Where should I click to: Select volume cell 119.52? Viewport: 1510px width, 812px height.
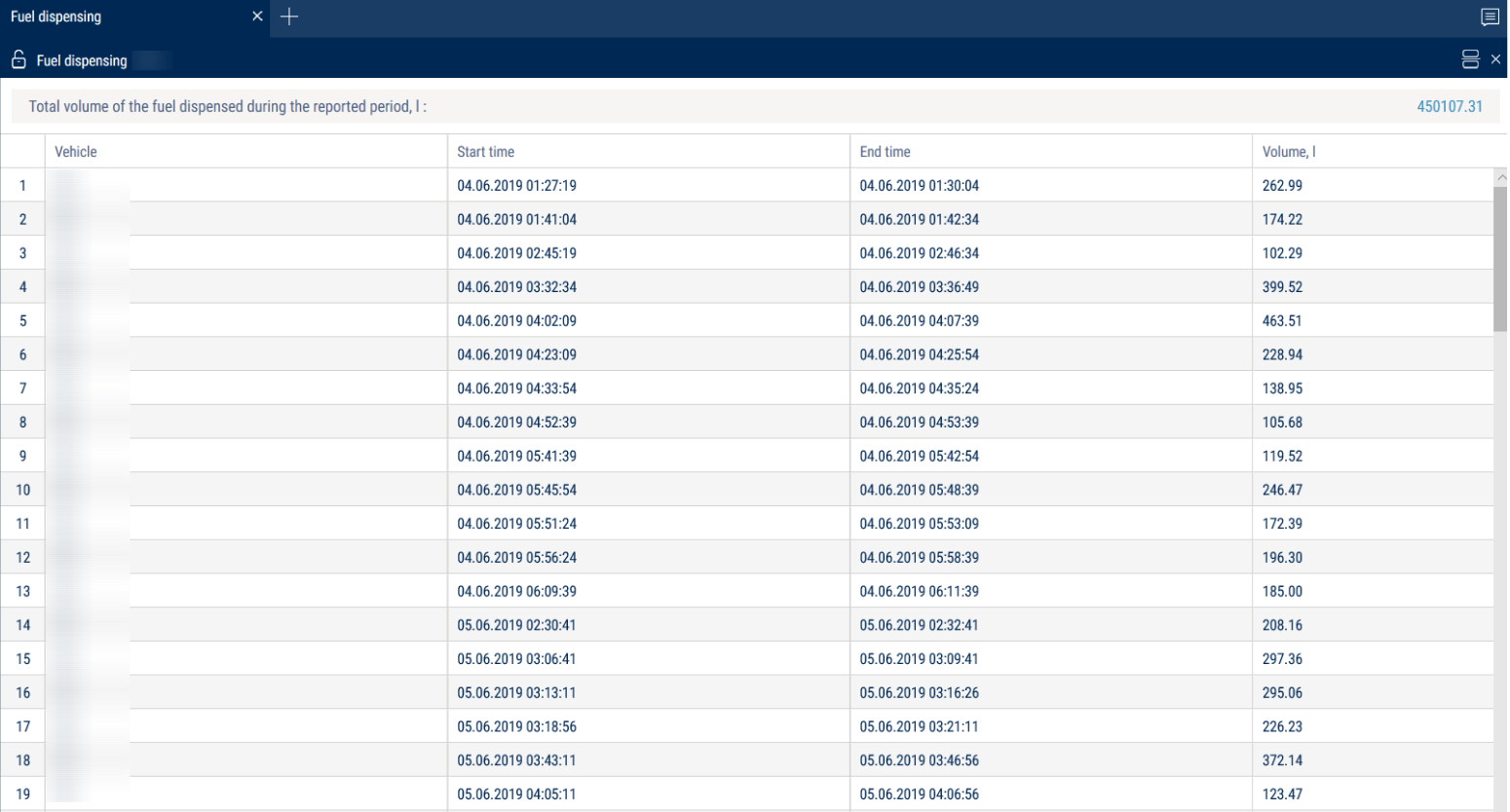tap(1282, 456)
